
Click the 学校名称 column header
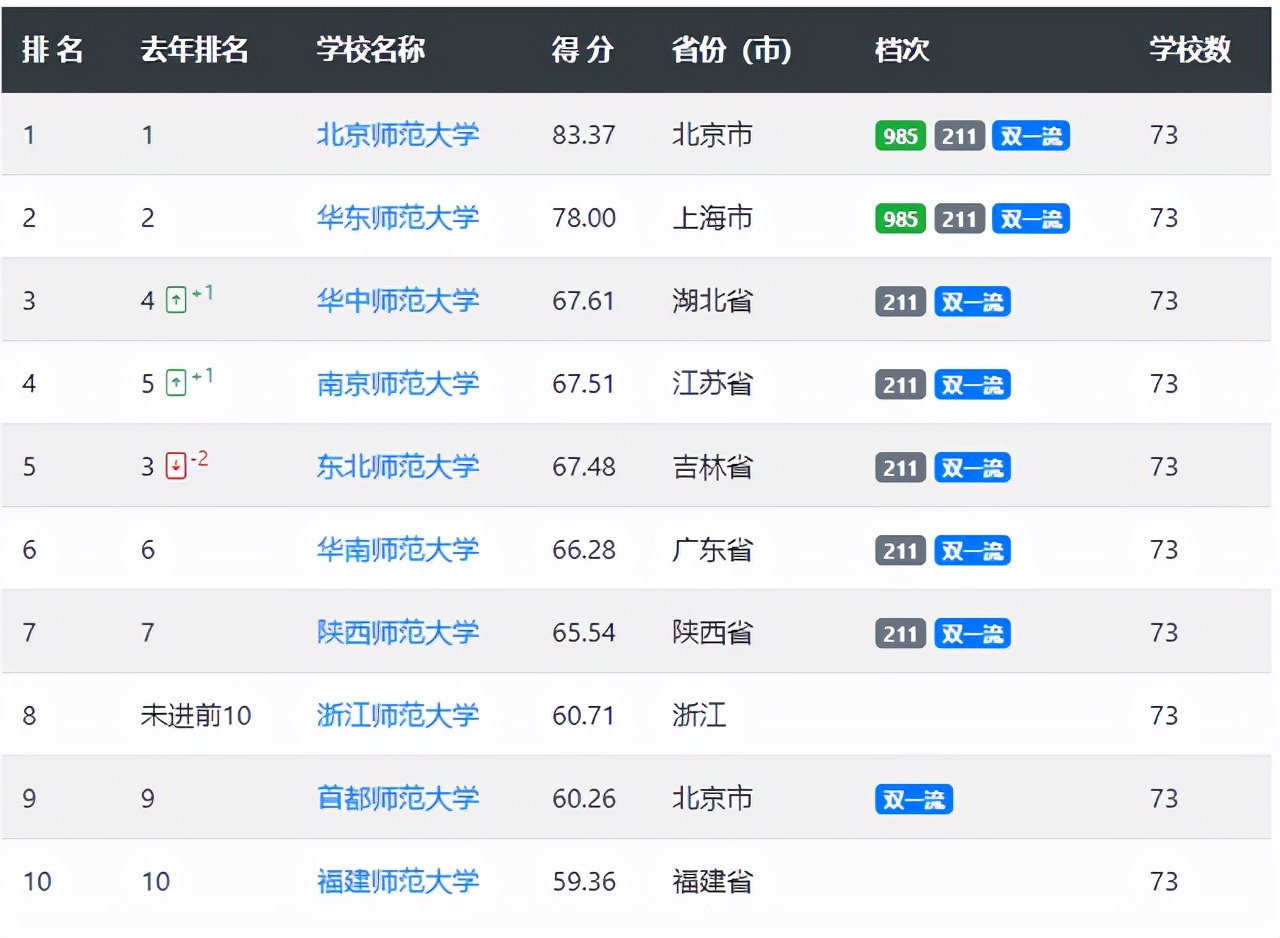point(370,50)
